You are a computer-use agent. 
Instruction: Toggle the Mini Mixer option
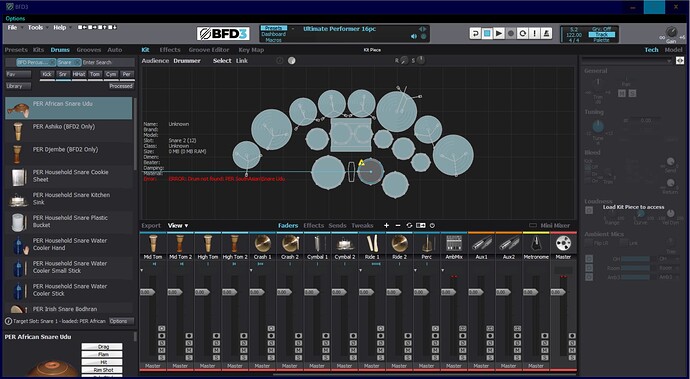(549, 225)
